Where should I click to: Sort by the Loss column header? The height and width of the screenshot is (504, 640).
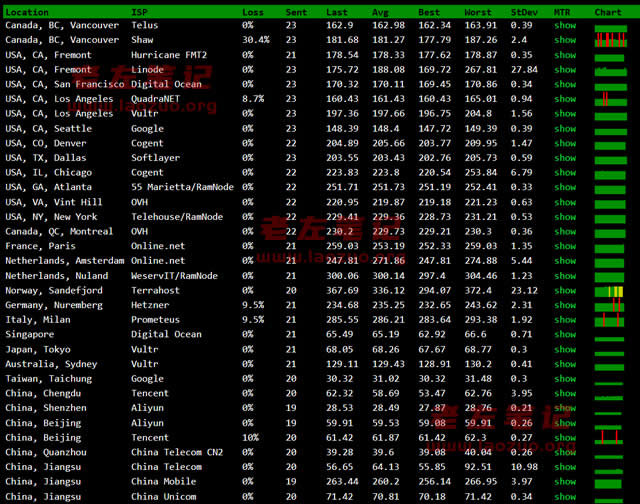point(253,12)
